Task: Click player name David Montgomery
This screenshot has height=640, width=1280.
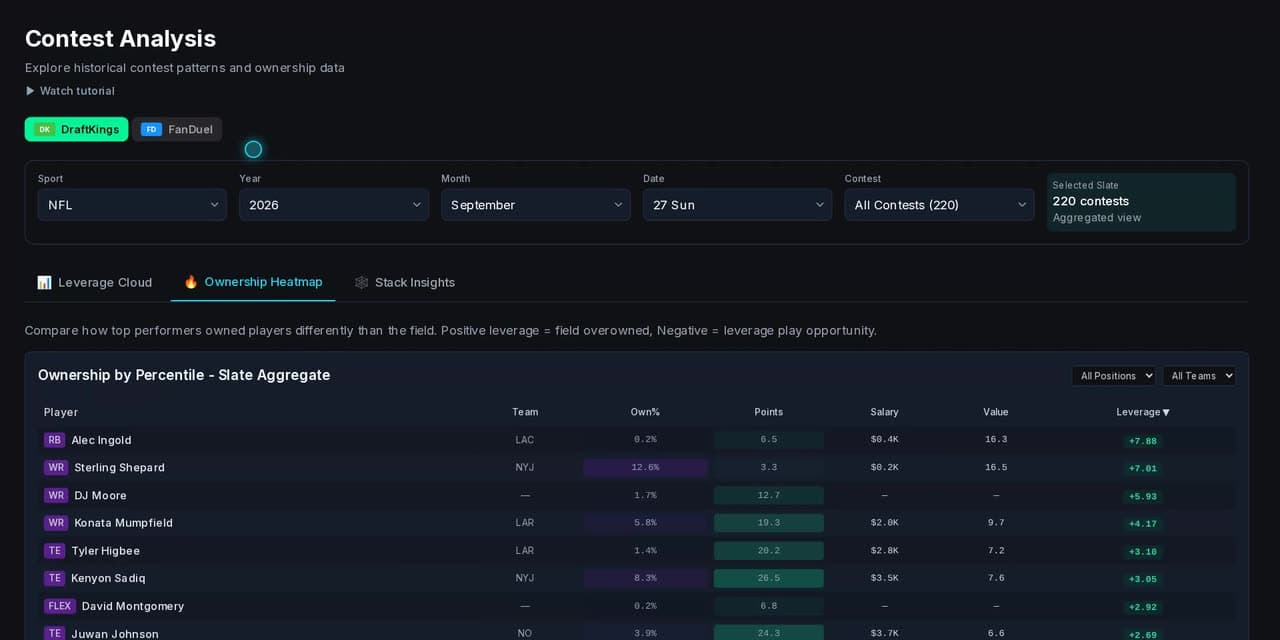Action: coord(133,606)
